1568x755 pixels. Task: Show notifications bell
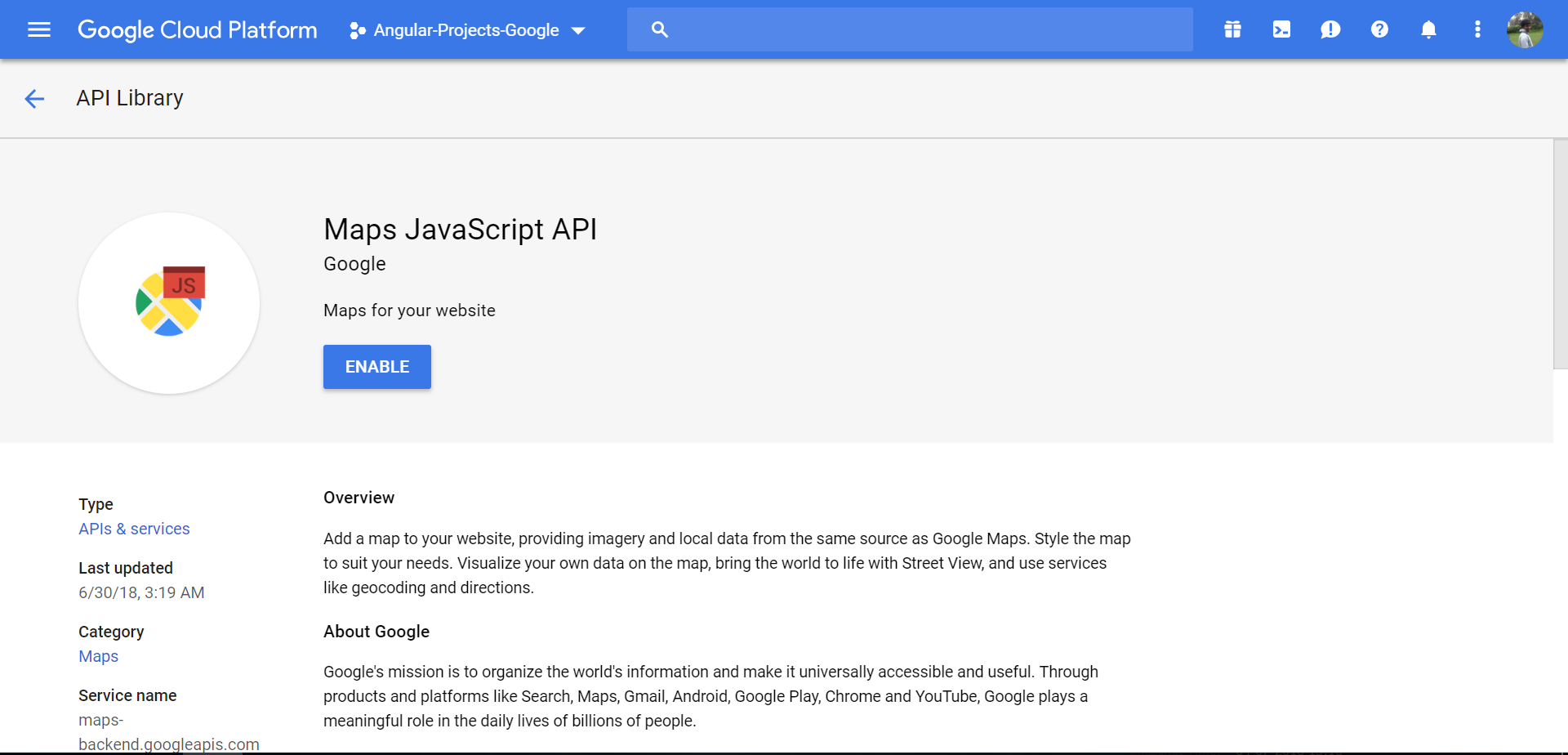click(x=1428, y=30)
